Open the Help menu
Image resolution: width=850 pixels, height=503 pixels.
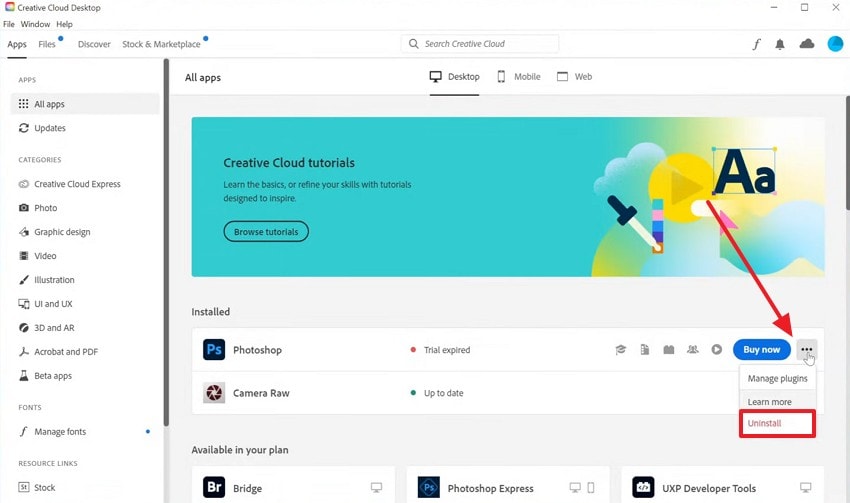click(64, 24)
